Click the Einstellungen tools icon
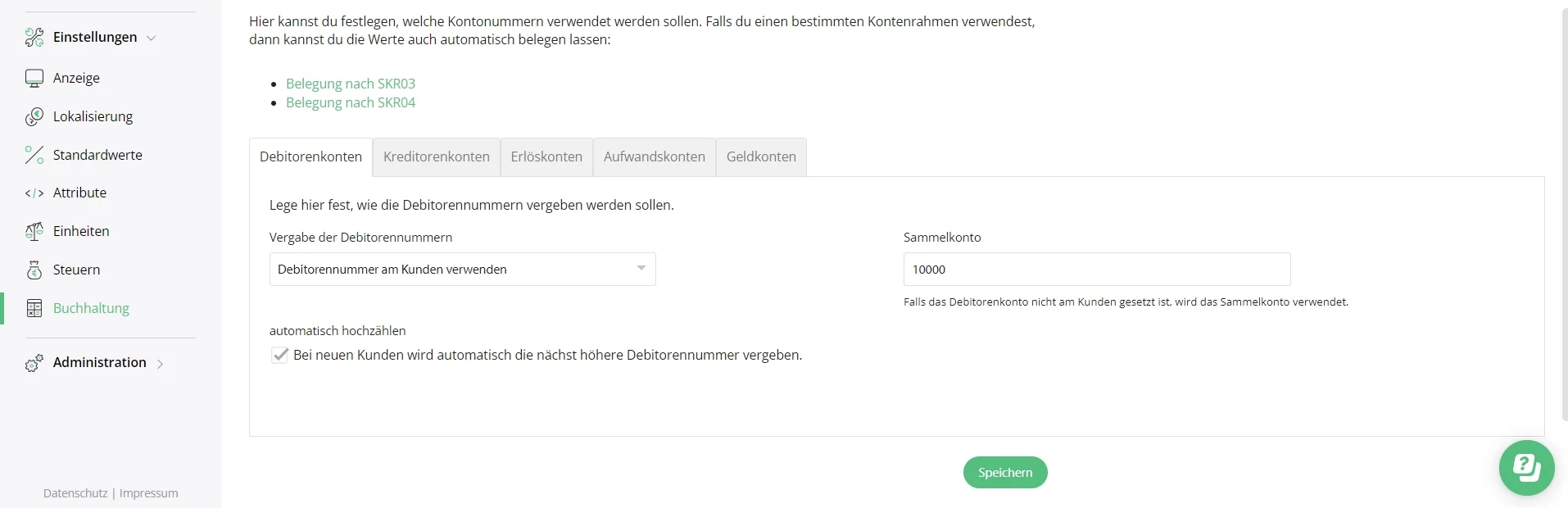The width and height of the screenshot is (1568, 508). tap(34, 37)
